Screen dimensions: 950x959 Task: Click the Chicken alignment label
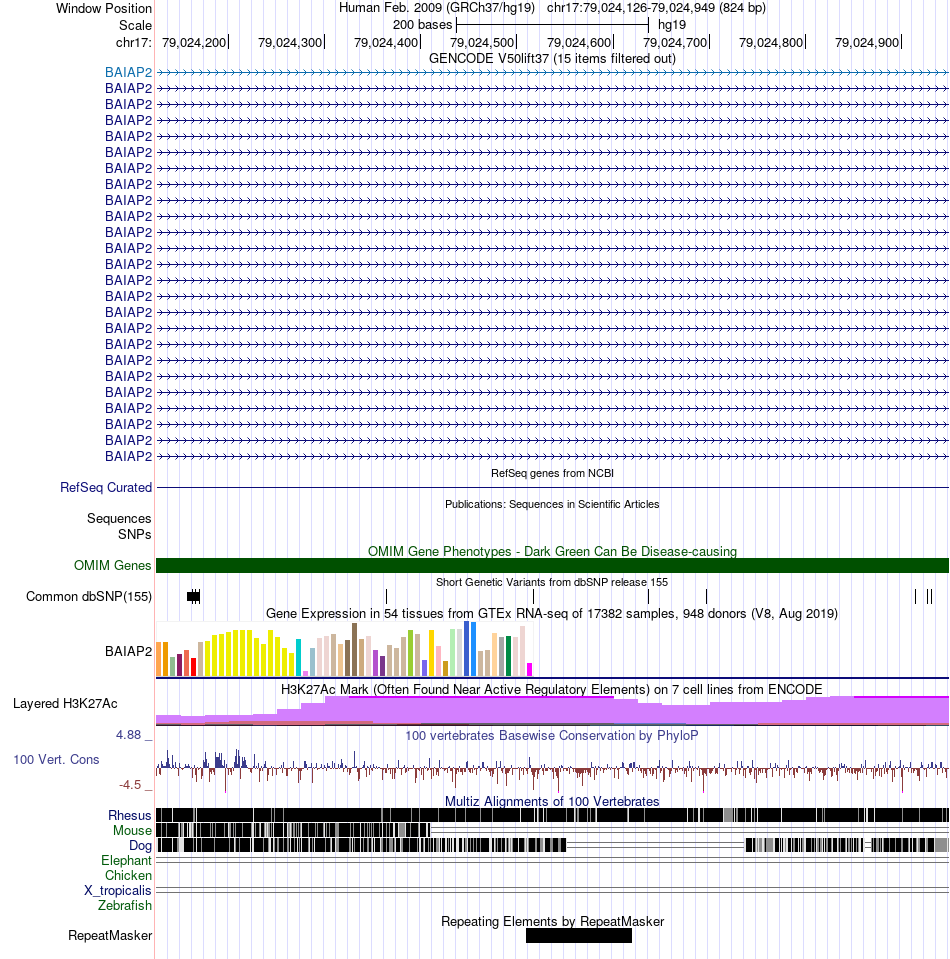click(128, 876)
